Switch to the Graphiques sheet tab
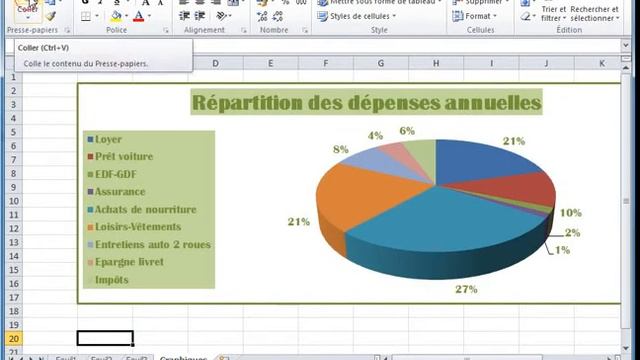Screen dimensions: 640x360 point(183,358)
